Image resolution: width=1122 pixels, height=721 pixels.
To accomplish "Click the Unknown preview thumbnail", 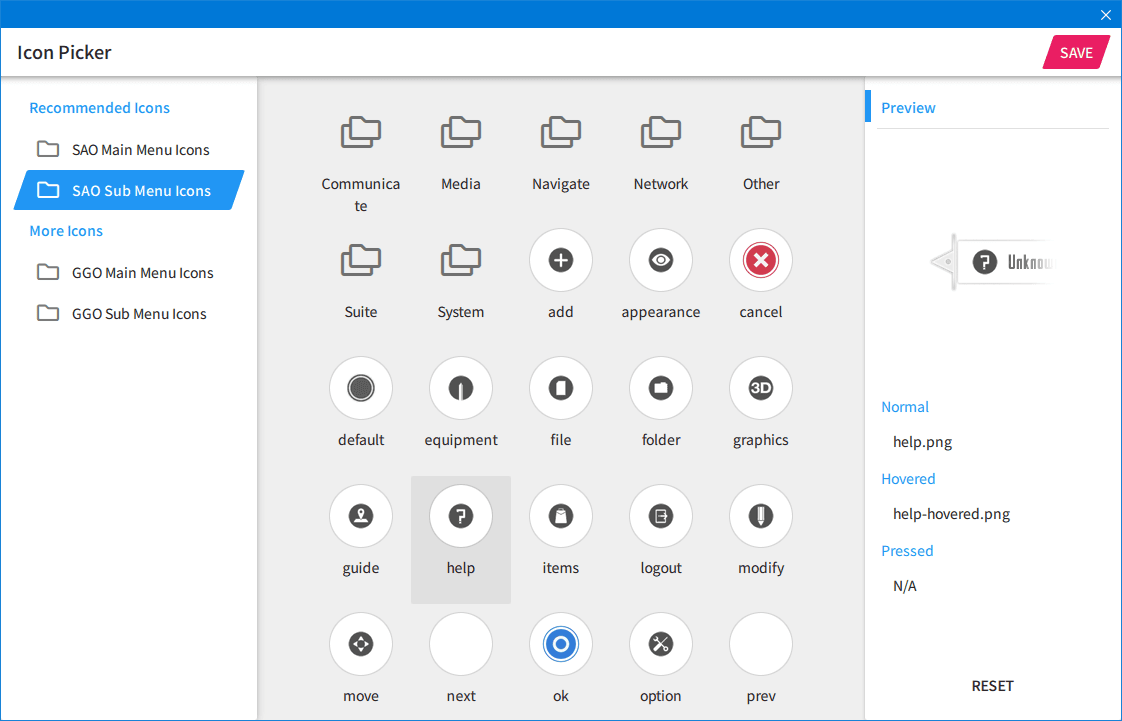I will (x=993, y=262).
